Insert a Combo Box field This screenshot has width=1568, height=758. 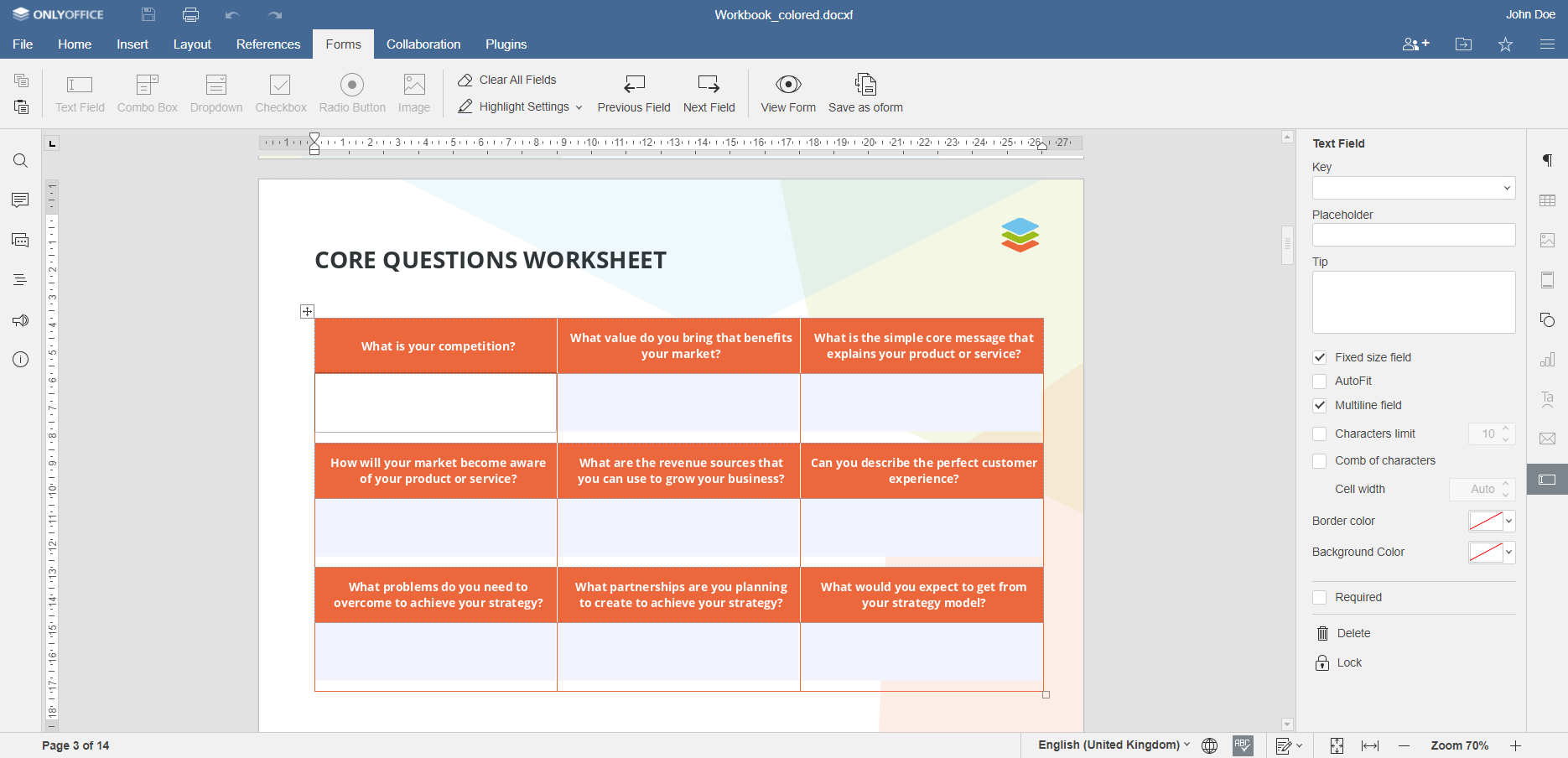point(147,92)
